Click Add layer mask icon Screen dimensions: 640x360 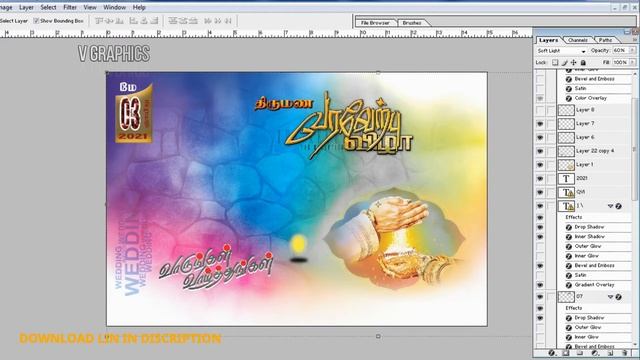click(566, 353)
